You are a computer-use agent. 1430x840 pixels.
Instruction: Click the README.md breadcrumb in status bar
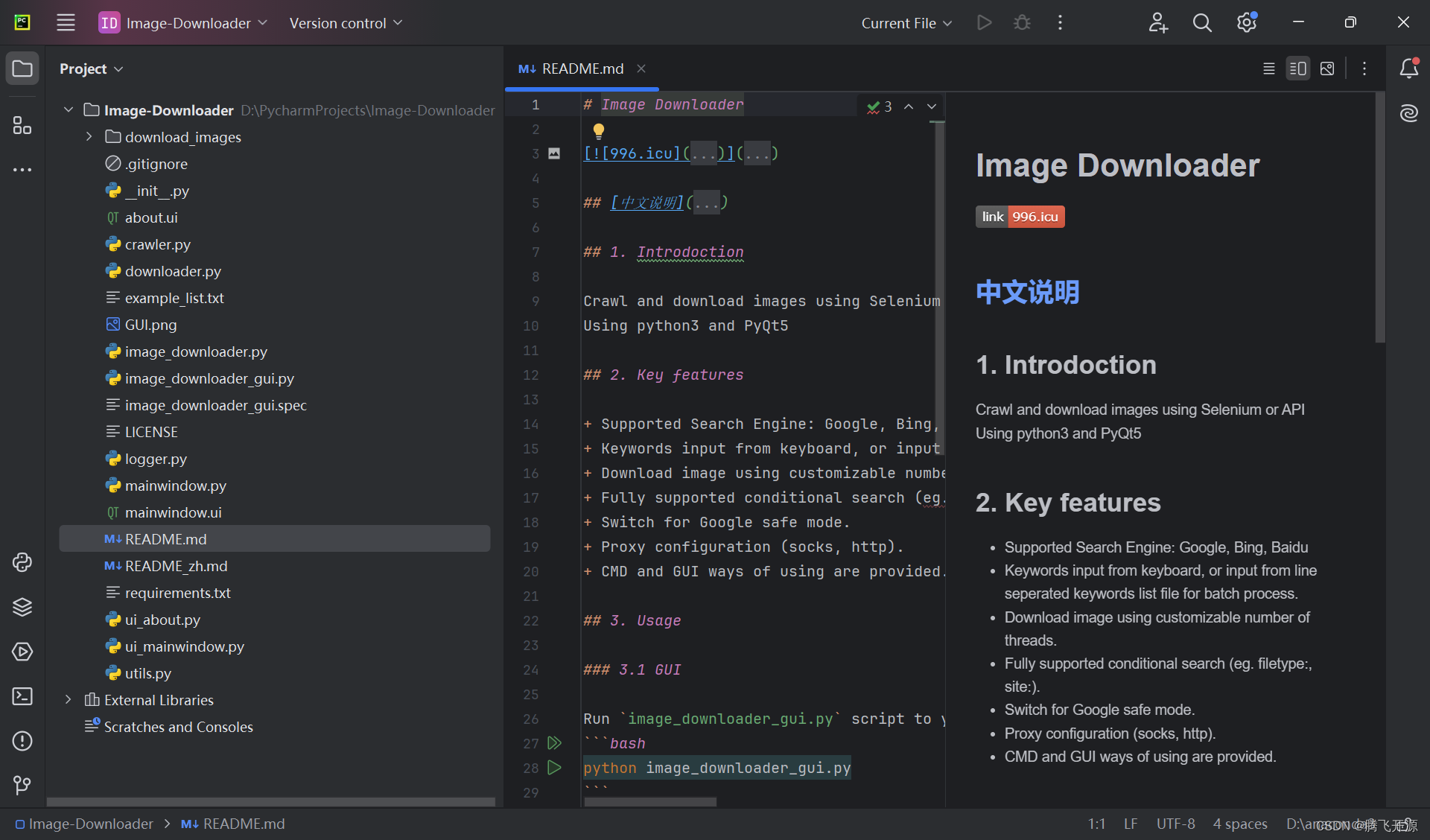[233, 824]
